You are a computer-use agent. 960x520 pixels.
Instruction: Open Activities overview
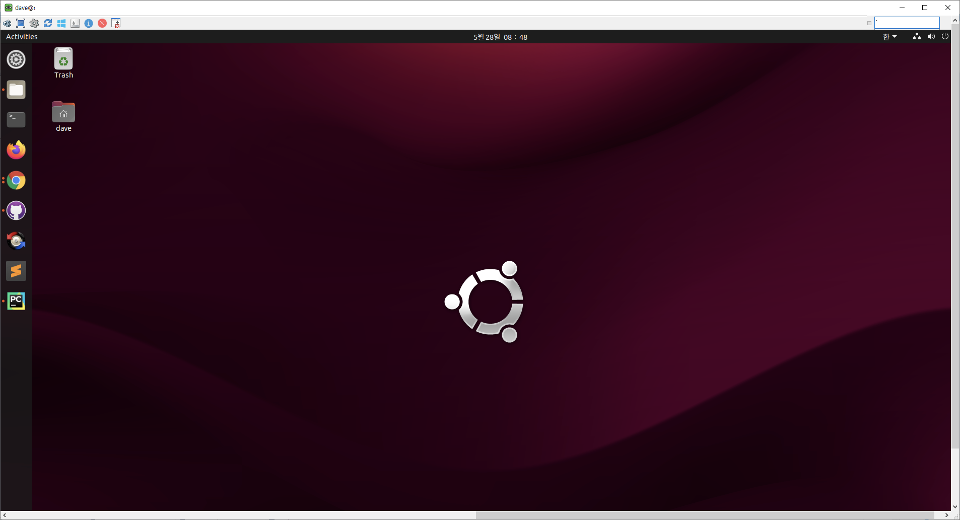click(21, 37)
